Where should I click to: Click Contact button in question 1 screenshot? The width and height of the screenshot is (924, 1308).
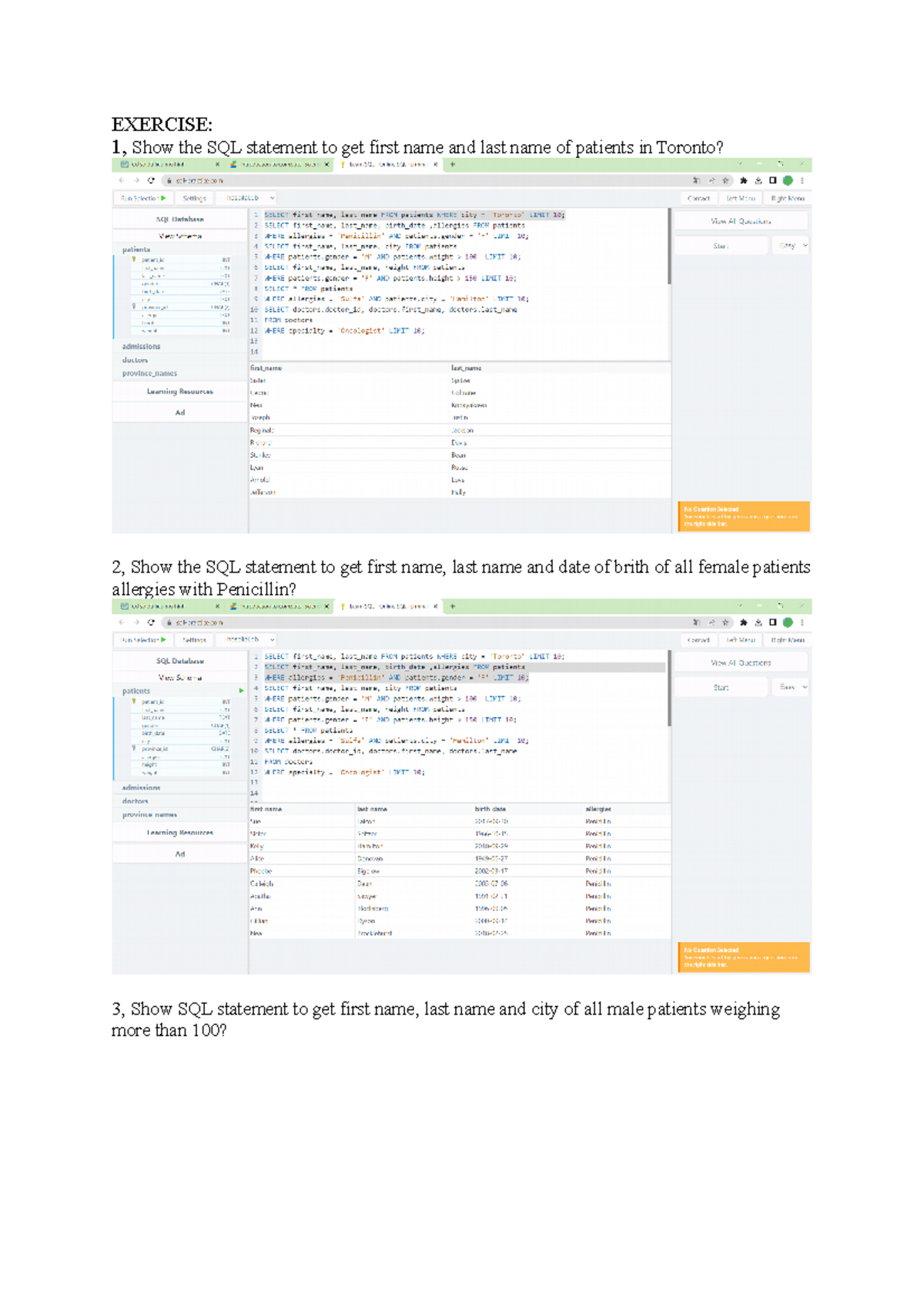click(698, 198)
